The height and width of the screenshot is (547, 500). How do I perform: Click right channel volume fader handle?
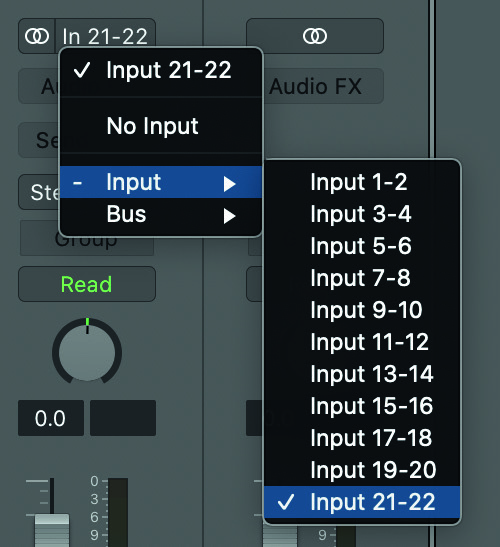pos(280,535)
